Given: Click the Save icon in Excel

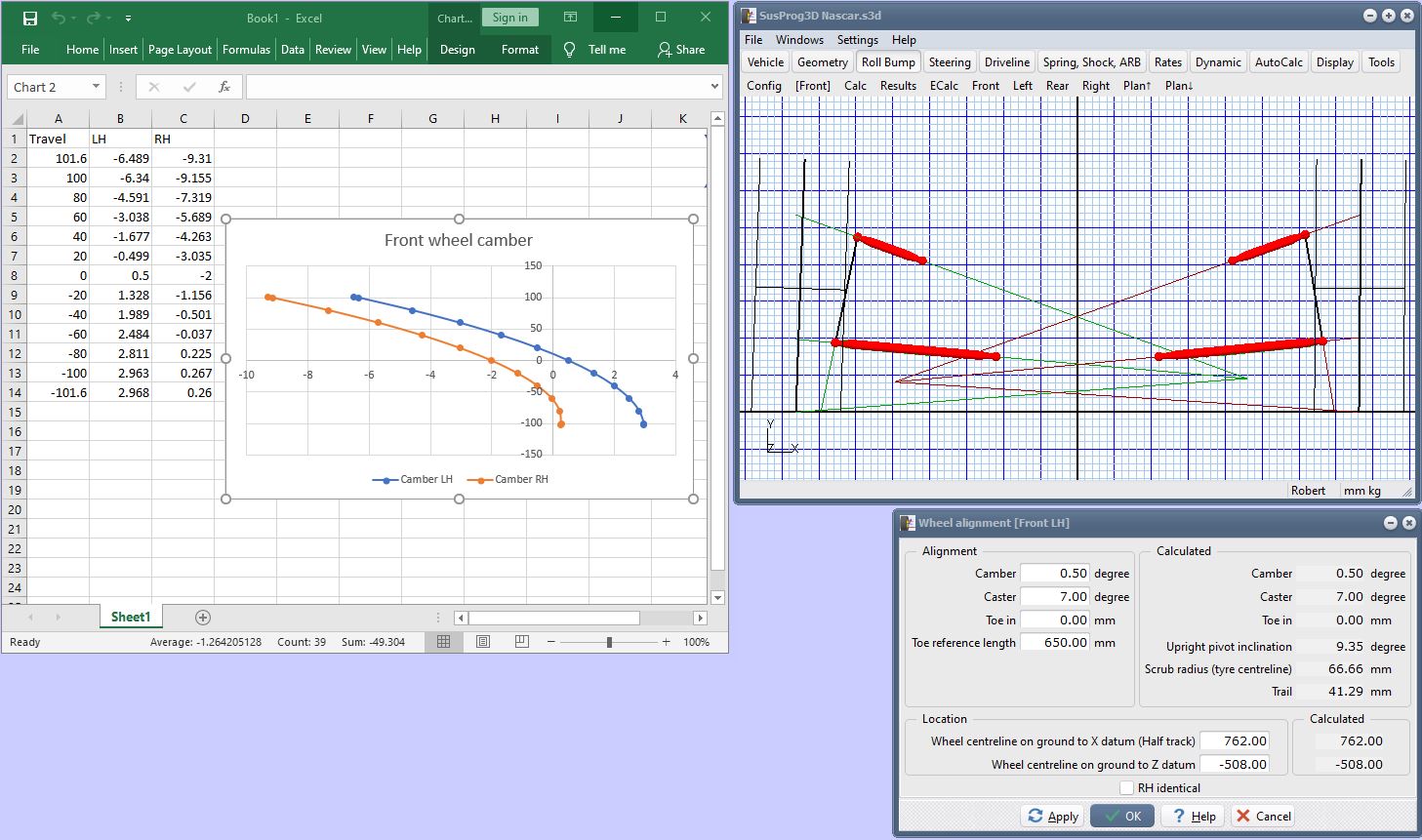Looking at the screenshot, I should (30, 18).
